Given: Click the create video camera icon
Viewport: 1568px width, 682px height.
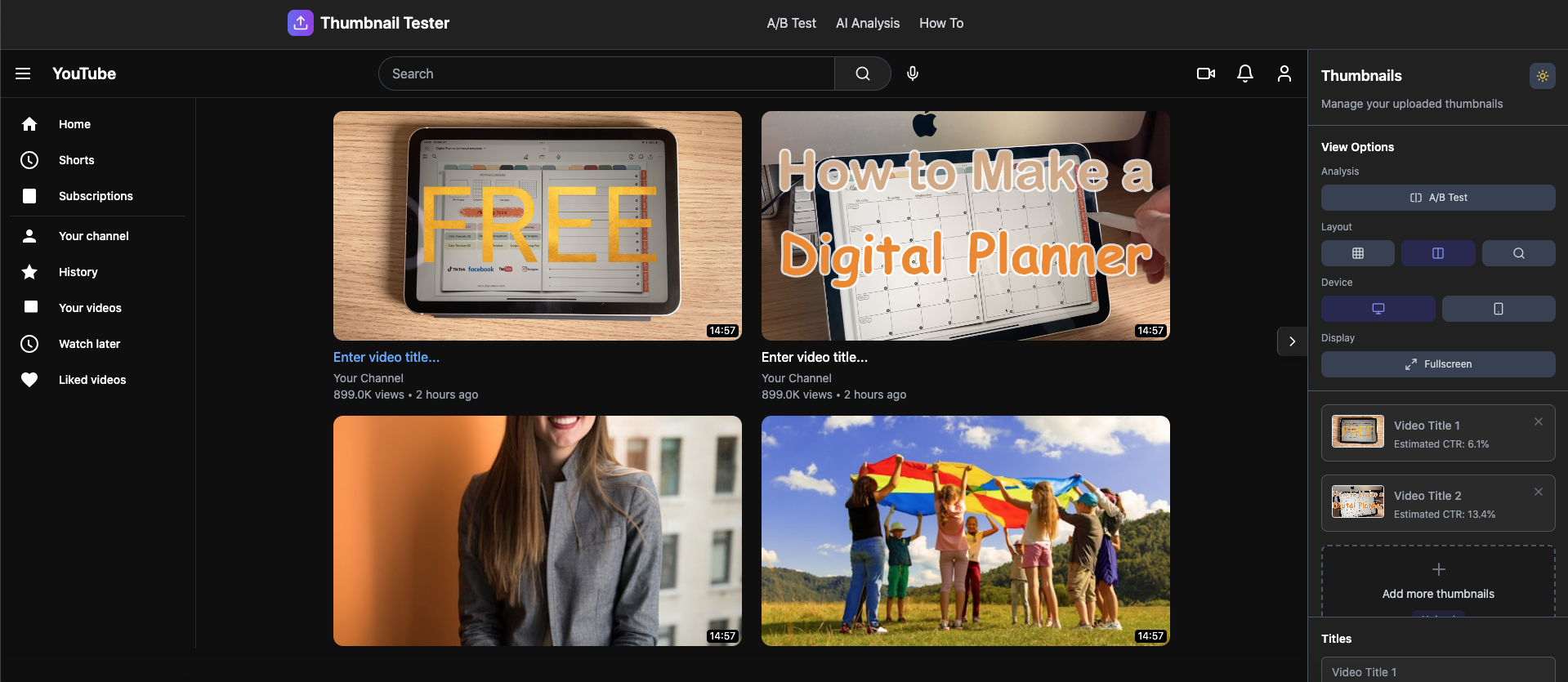Looking at the screenshot, I should 1206,74.
